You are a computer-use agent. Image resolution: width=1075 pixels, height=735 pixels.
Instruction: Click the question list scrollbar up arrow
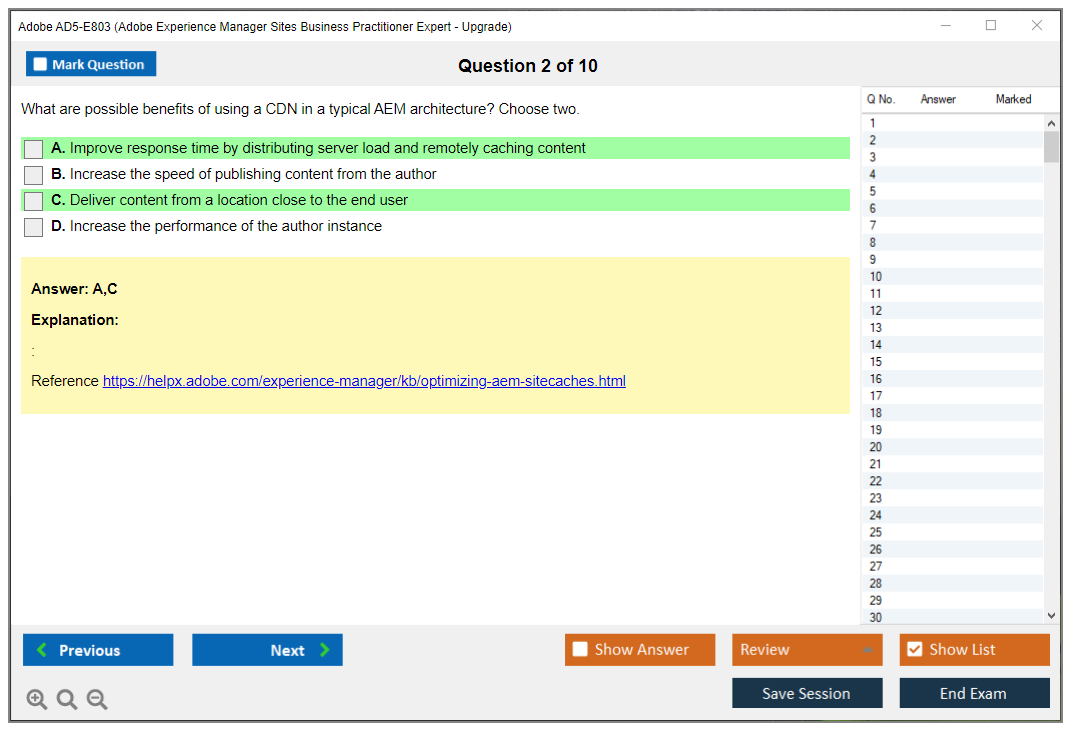coord(1051,123)
